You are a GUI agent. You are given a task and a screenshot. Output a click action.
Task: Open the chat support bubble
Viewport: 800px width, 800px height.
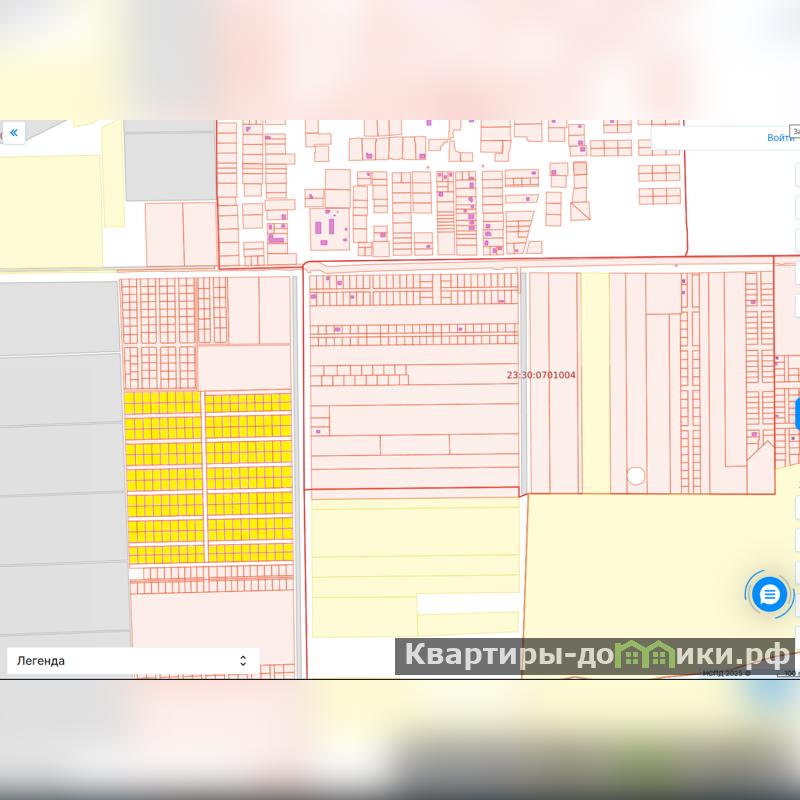(x=769, y=595)
